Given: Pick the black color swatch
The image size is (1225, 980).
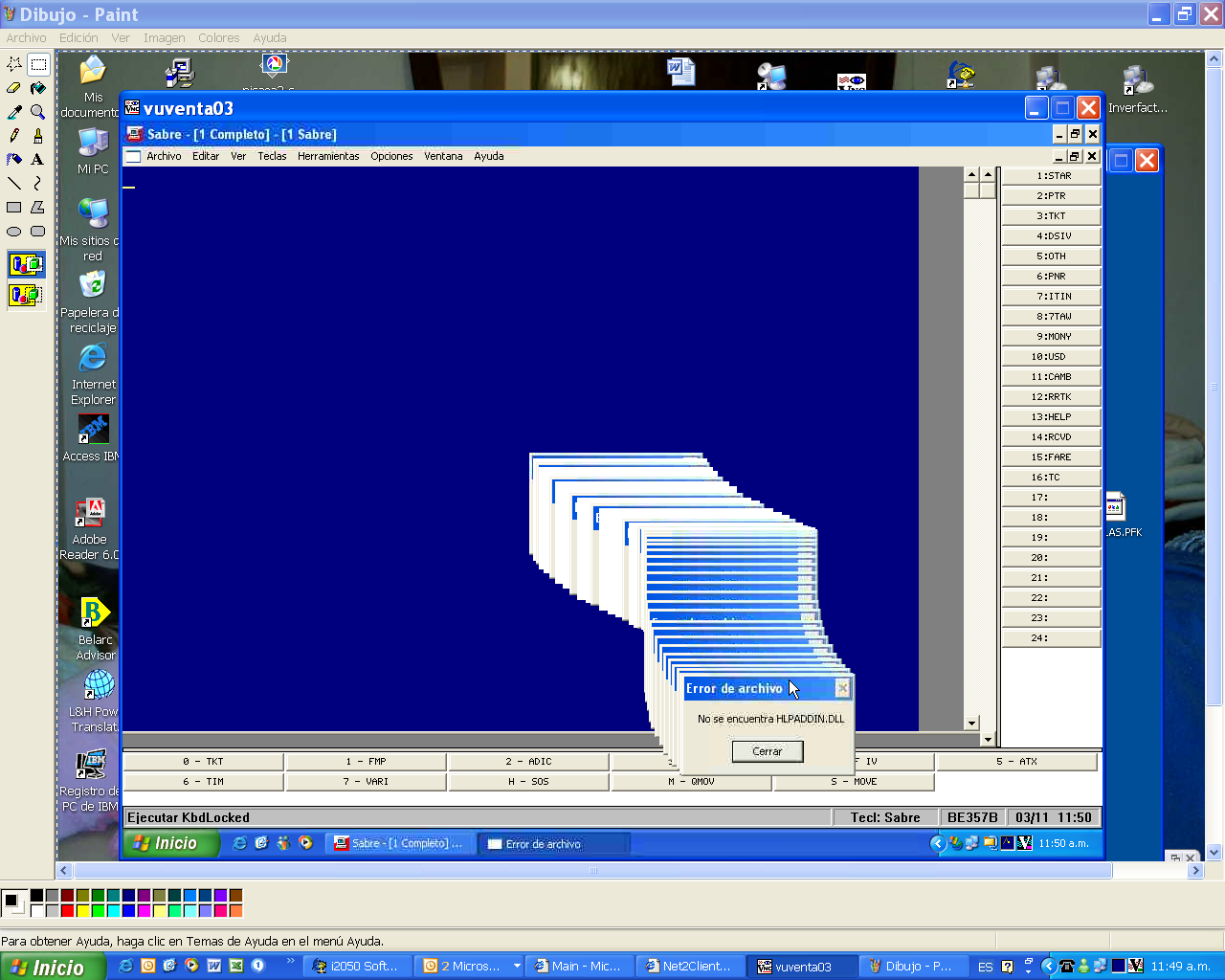Looking at the screenshot, I should (x=36, y=896).
